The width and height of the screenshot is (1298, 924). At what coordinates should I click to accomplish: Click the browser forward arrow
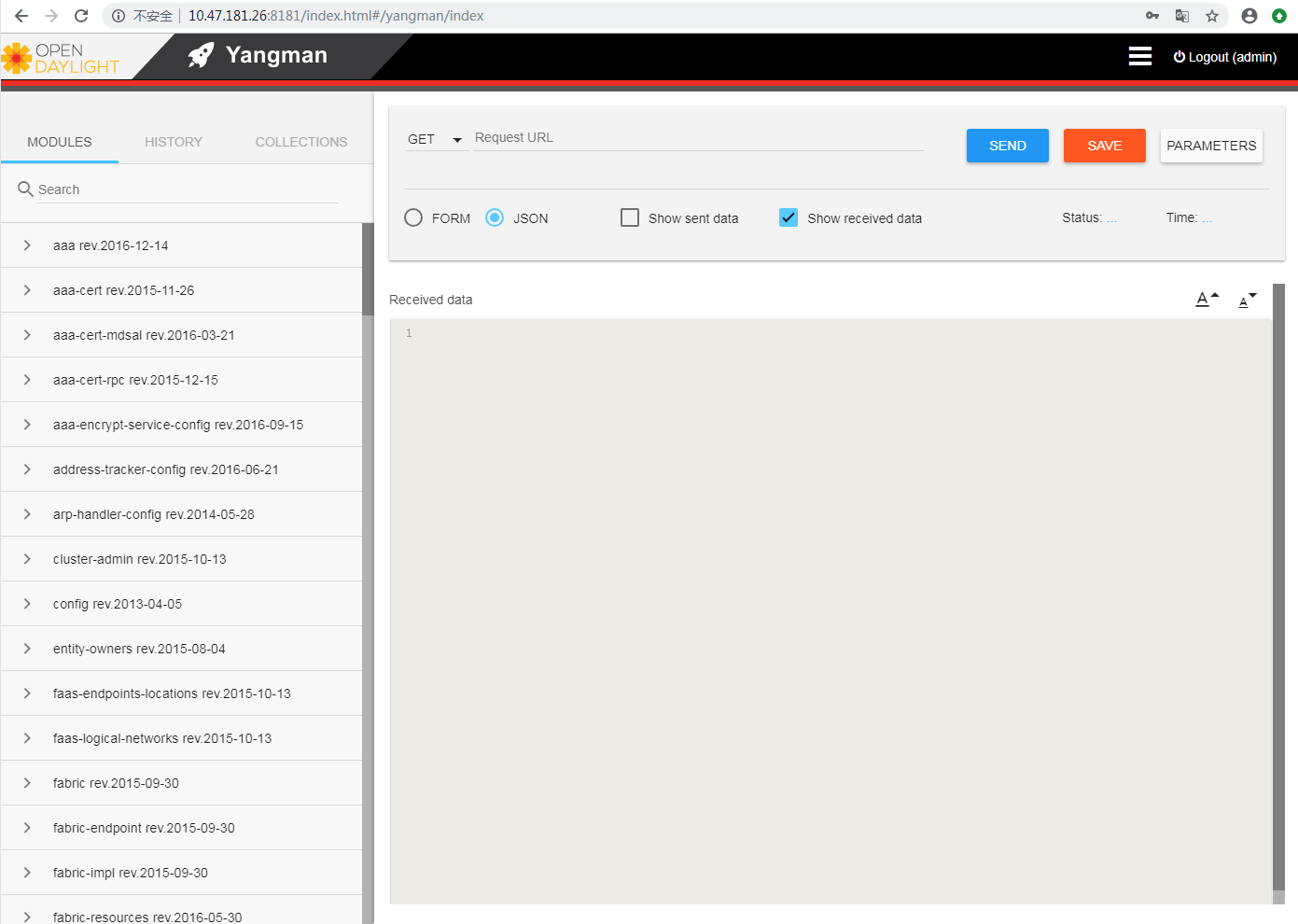coord(51,16)
